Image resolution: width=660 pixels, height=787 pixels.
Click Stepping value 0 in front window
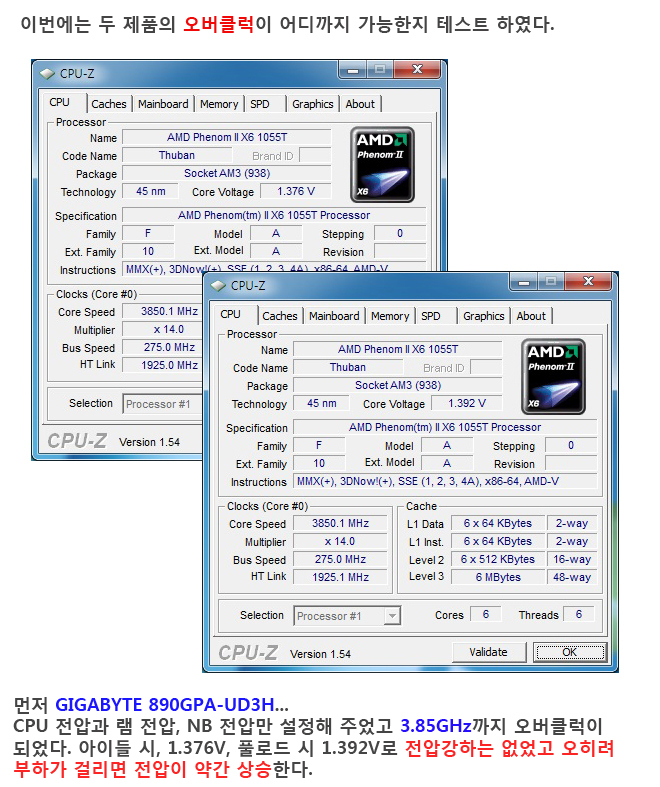[571, 445]
